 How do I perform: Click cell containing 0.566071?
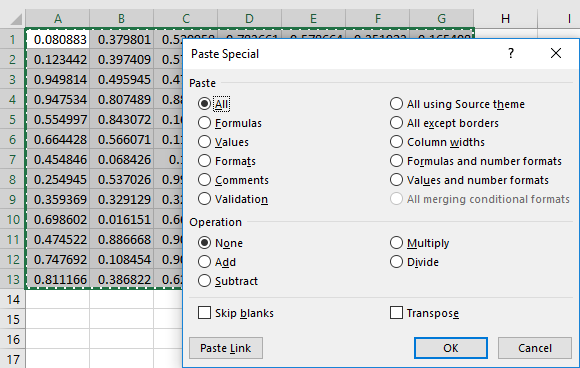(122, 139)
